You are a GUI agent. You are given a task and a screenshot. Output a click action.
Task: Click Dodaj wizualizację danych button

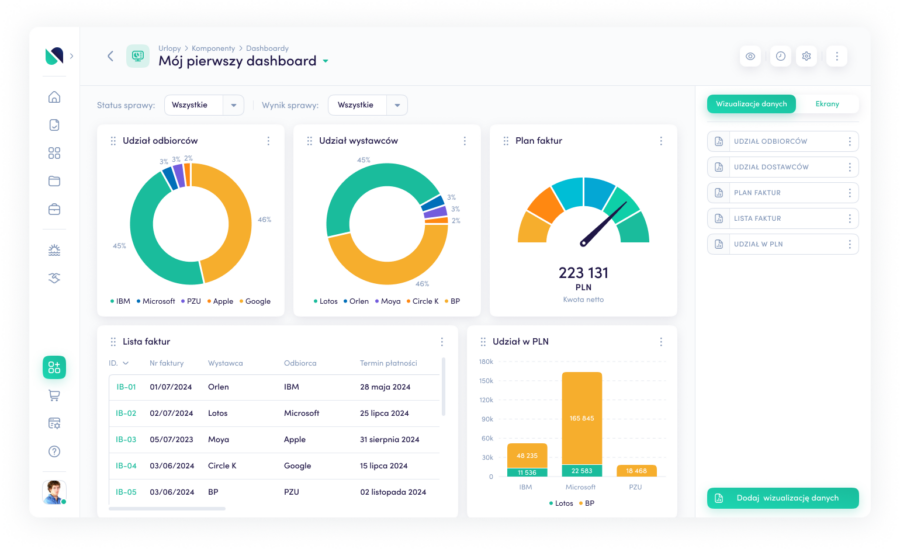[x=783, y=498]
